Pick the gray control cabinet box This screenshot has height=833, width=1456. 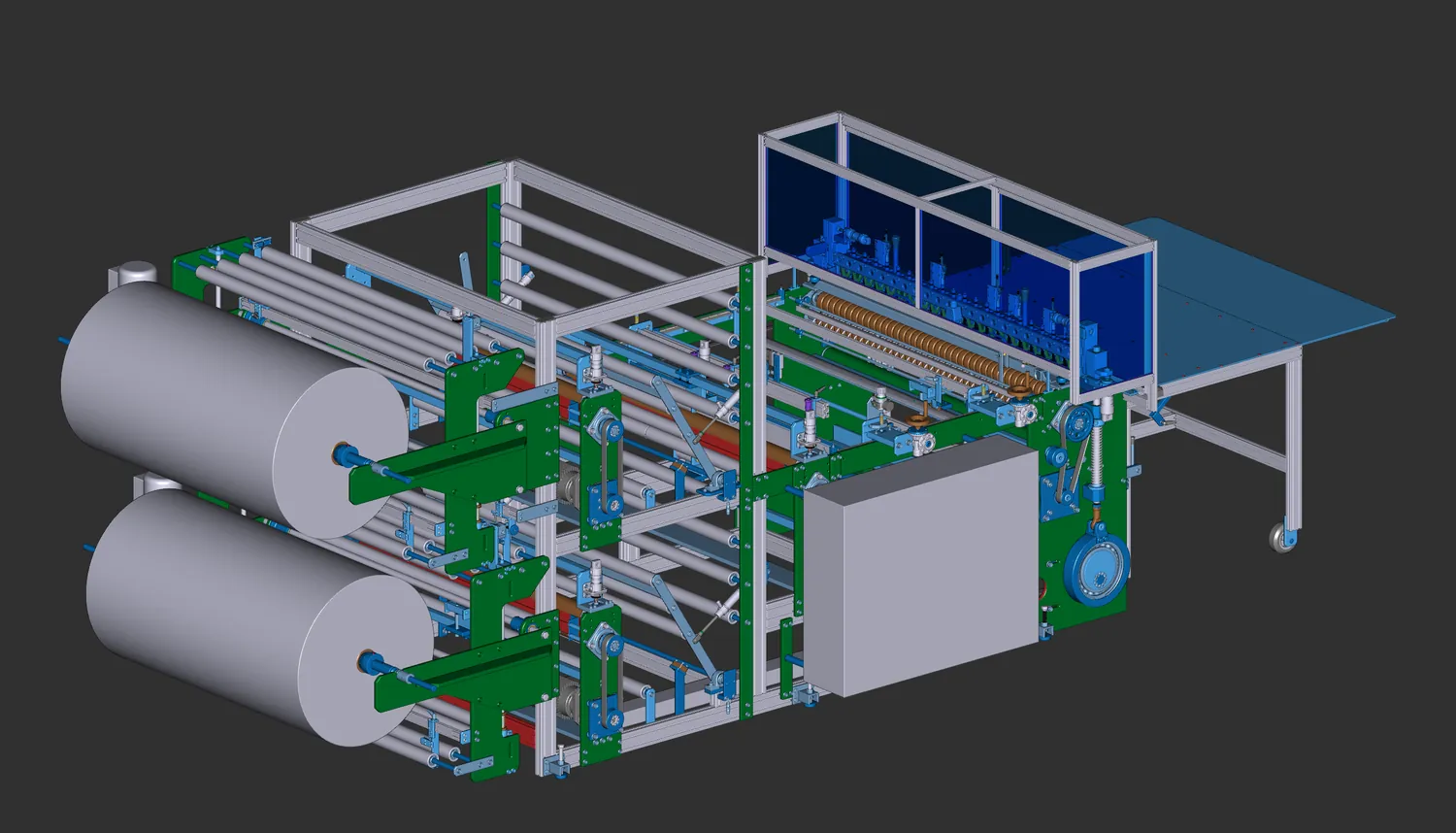click(x=922, y=565)
